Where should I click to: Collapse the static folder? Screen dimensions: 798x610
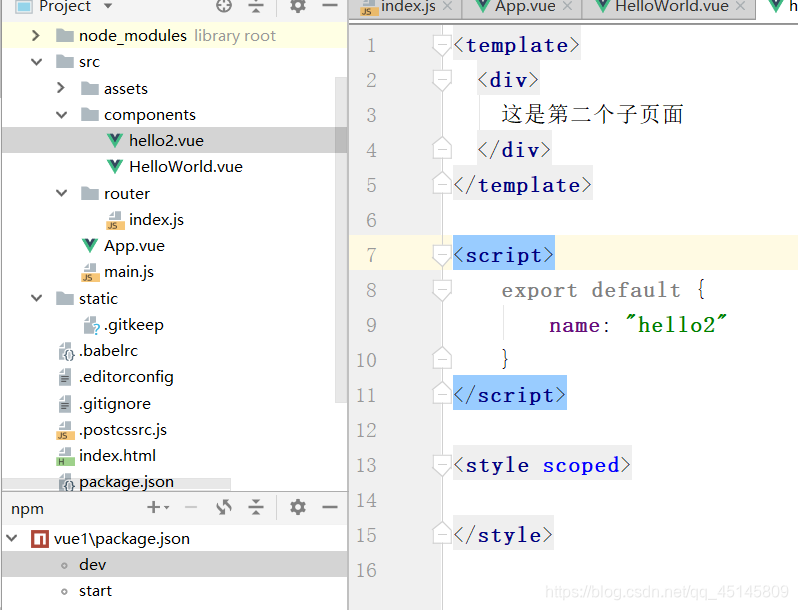(x=37, y=298)
